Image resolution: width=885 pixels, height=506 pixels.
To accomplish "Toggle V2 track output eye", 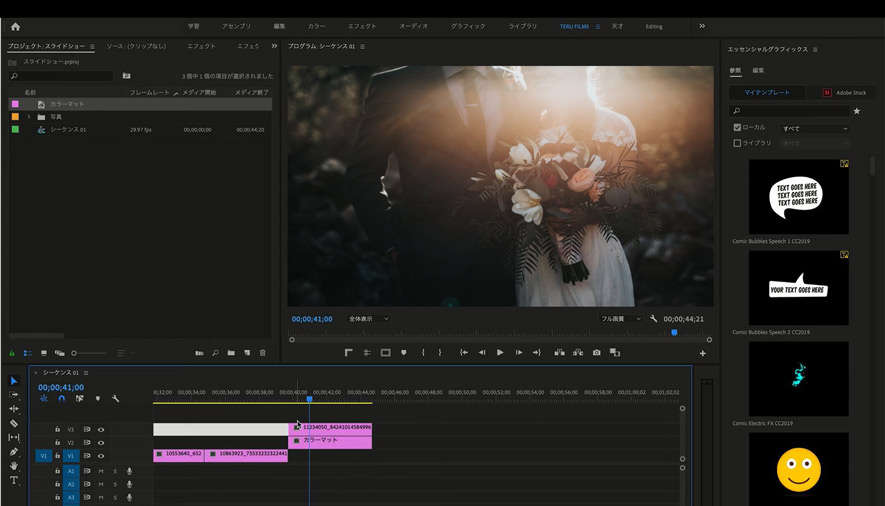I will pos(101,443).
